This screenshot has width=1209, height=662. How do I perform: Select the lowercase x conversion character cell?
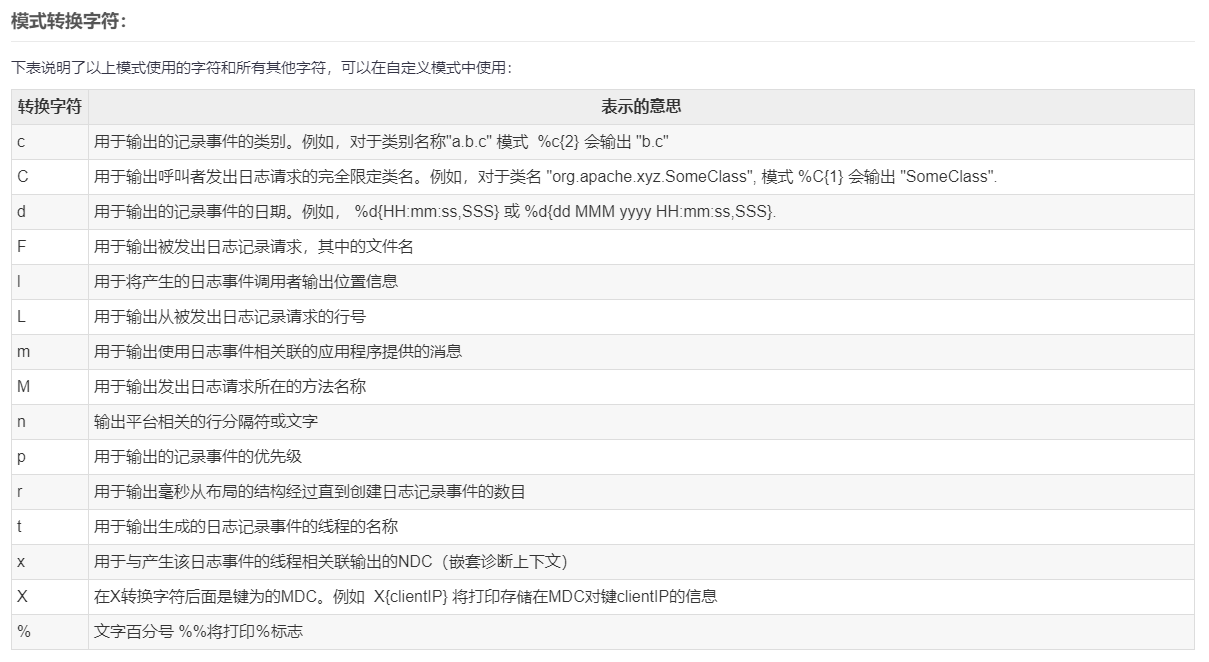tap(50, 562)
